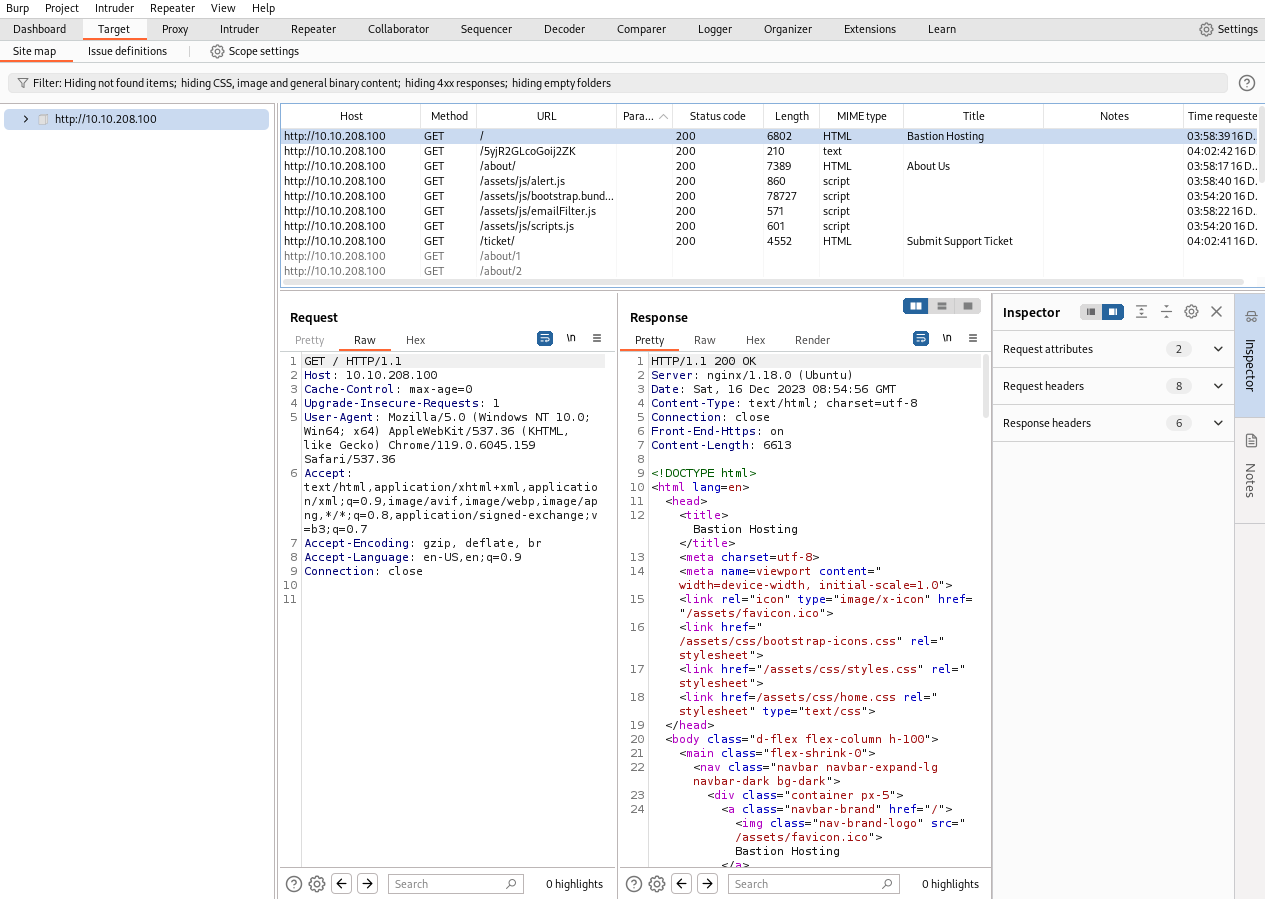Sort by Length column header
This screenshot has width=1265, height=899.
coord(792,116)
